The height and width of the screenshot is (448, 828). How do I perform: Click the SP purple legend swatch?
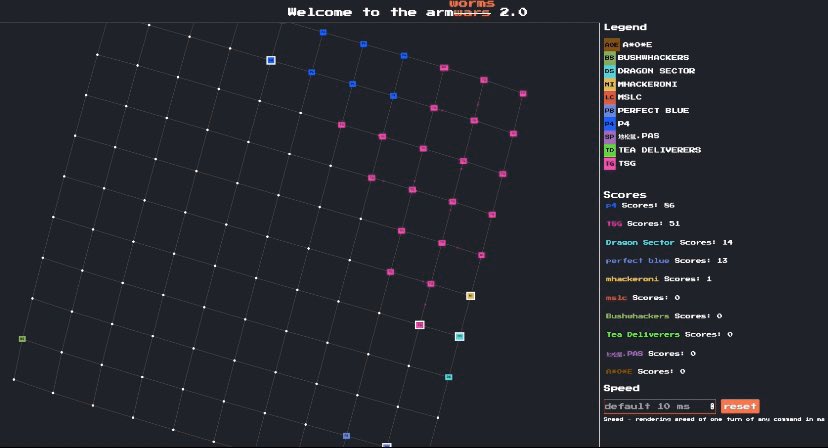coord(610,136)
